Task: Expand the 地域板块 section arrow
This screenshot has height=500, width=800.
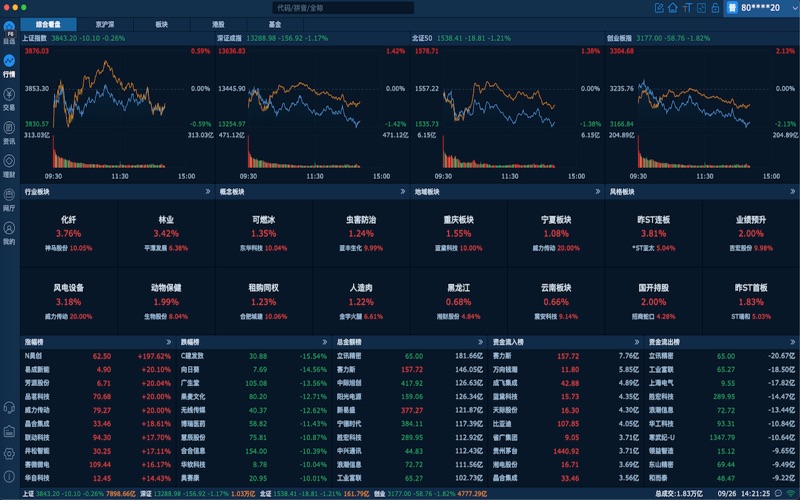Action: click(x=597, y=190)
